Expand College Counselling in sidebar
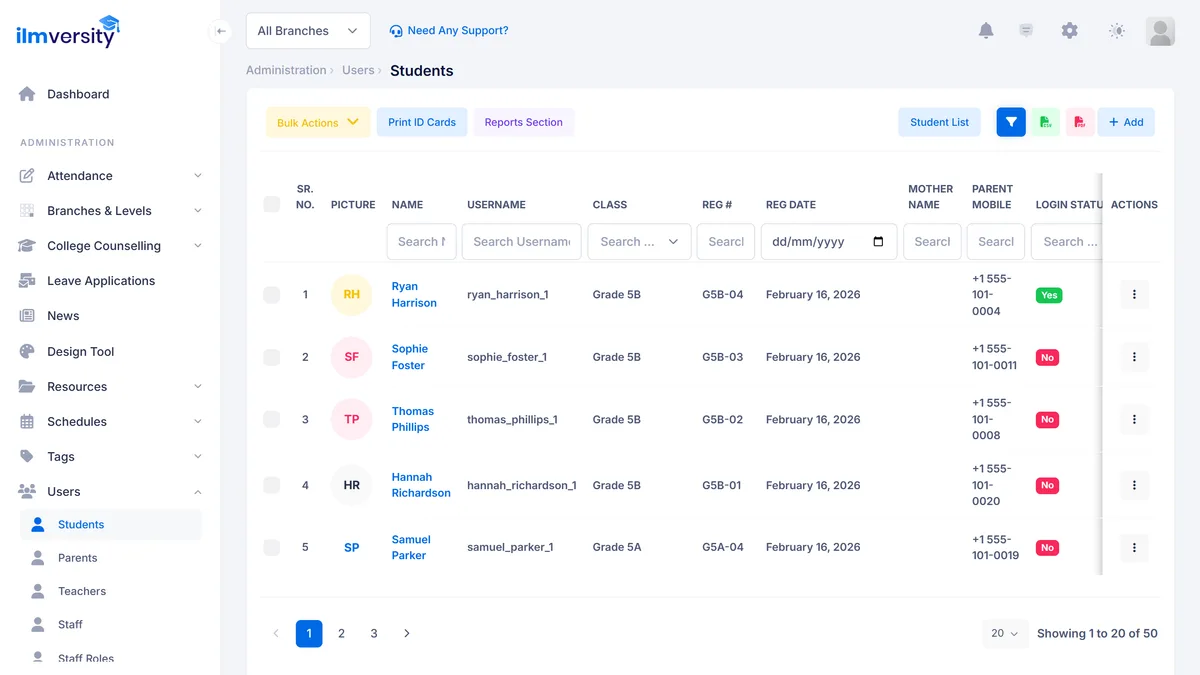This screenshot has height=675, width=1200. point(110,246)
